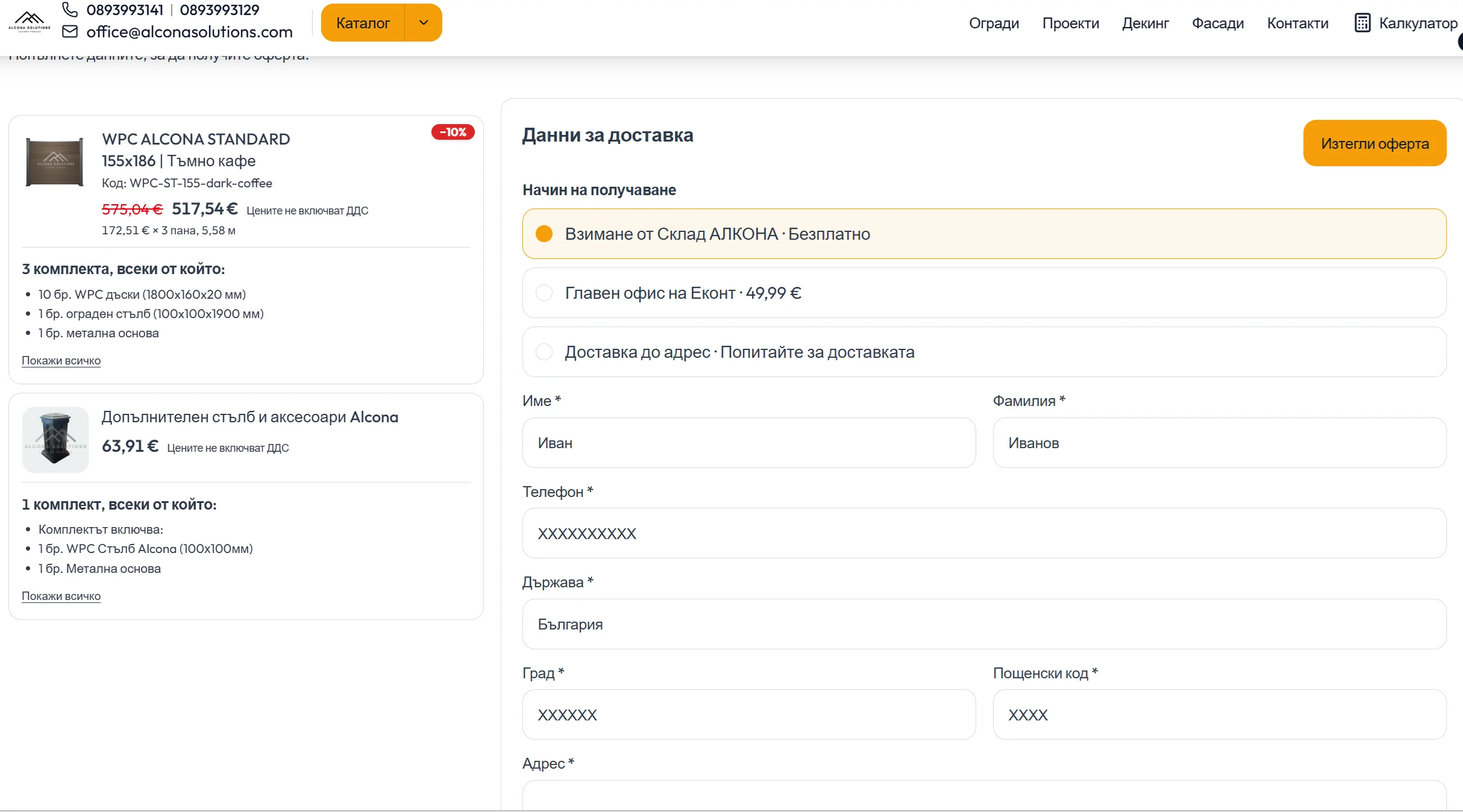
Task: Click the Фамилия input field
Action: (1219, 443)
